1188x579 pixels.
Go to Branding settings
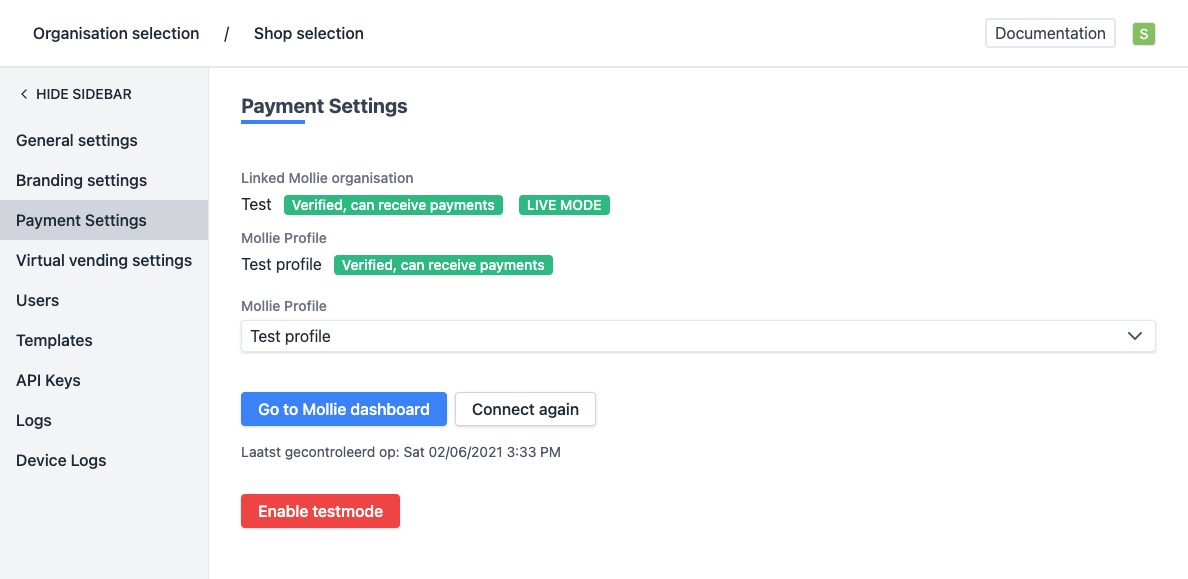(x=81, y=180)
